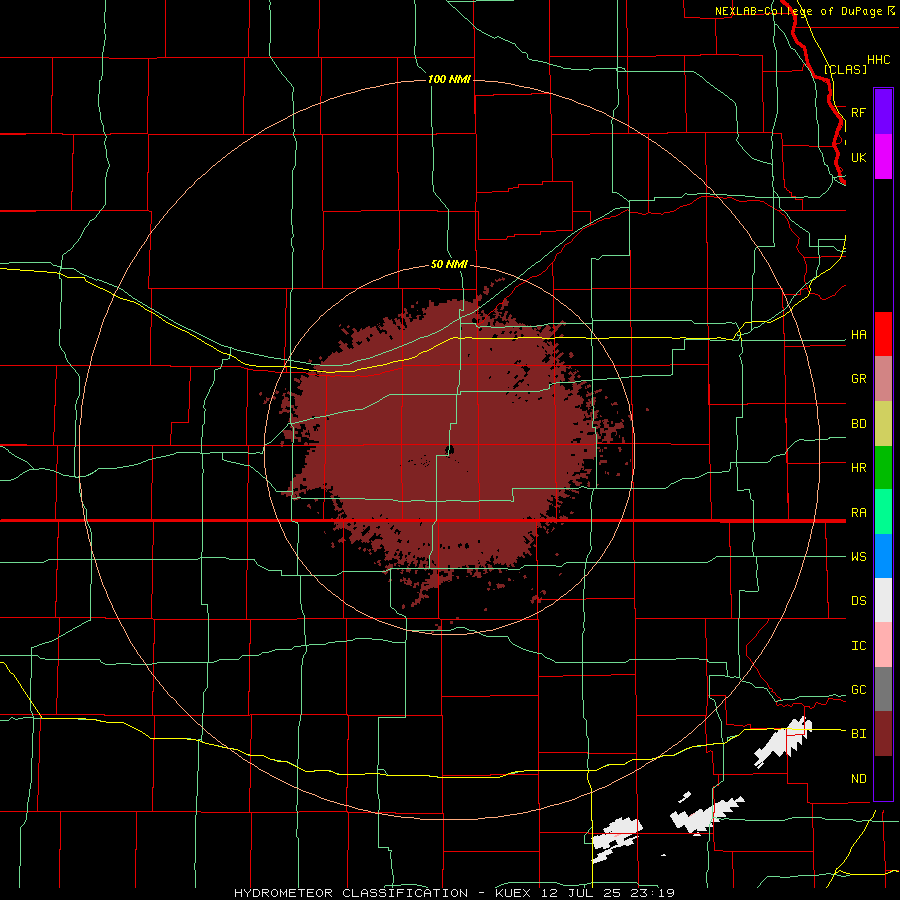This screenshot has width=900, height=900.
Task: Click the magenta UK legend color swatch
Action: (883, 157)
